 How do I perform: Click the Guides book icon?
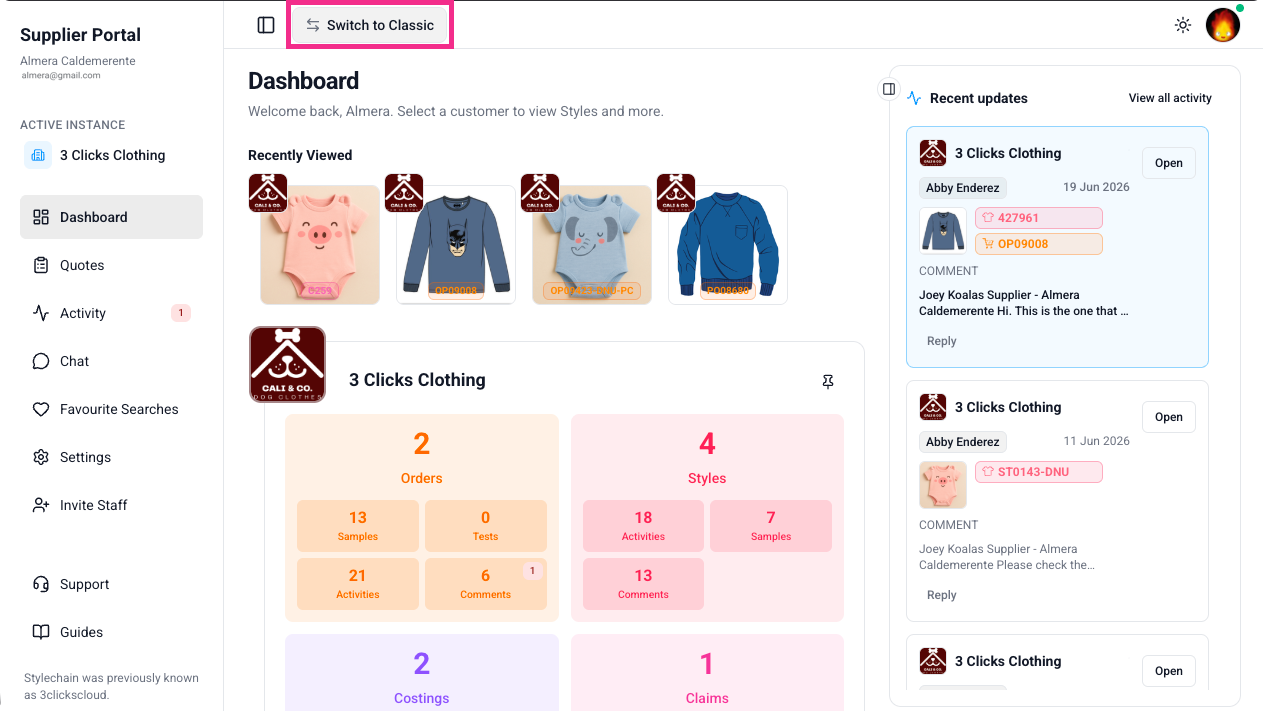[x=41, y=632]
